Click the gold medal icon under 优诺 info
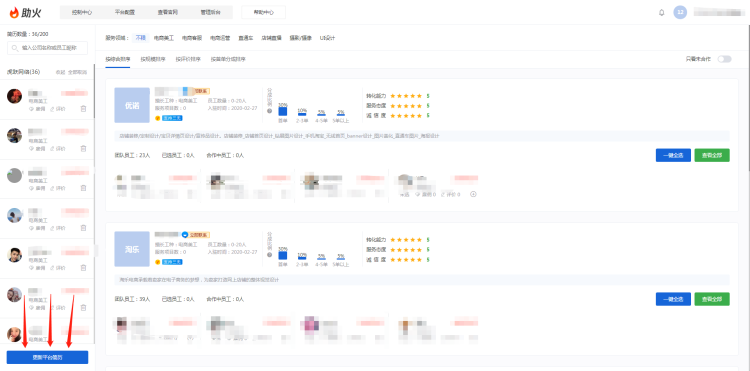Screen dimensions: 750x371 [x=157, y=118]
